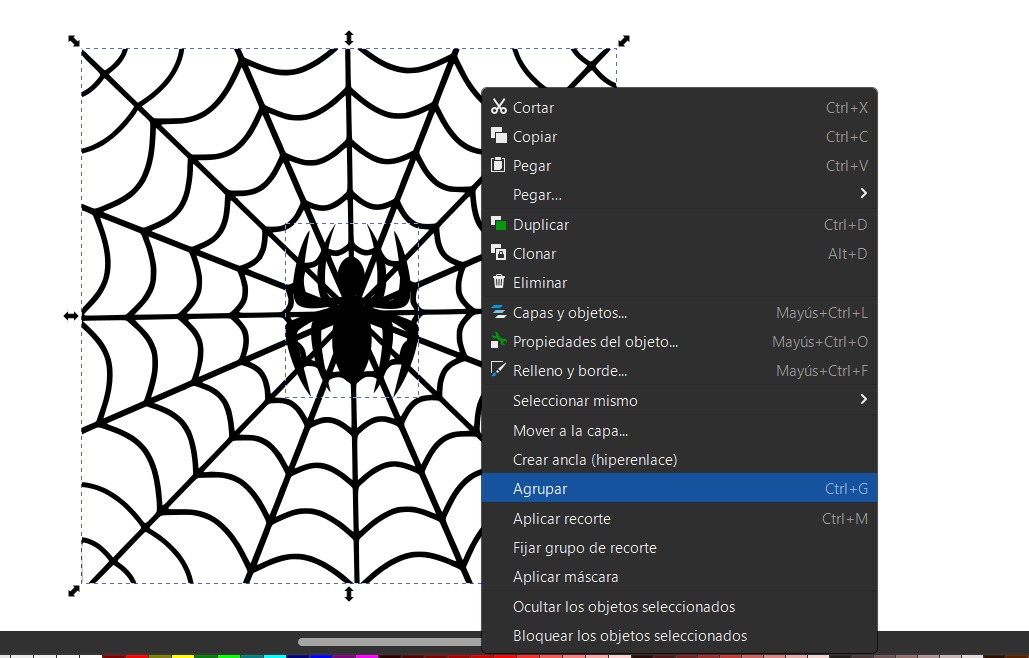Viewport: 1029px width, 658px height.
Task: Click the Propiedades del objeto wrench icon
Action: tap(499, 340)
